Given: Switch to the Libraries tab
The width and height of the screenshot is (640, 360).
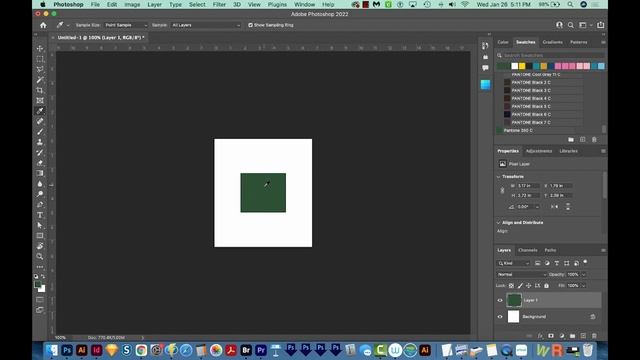Looking at the screenshot, I should pyautogui.click(x=569, y=151).
